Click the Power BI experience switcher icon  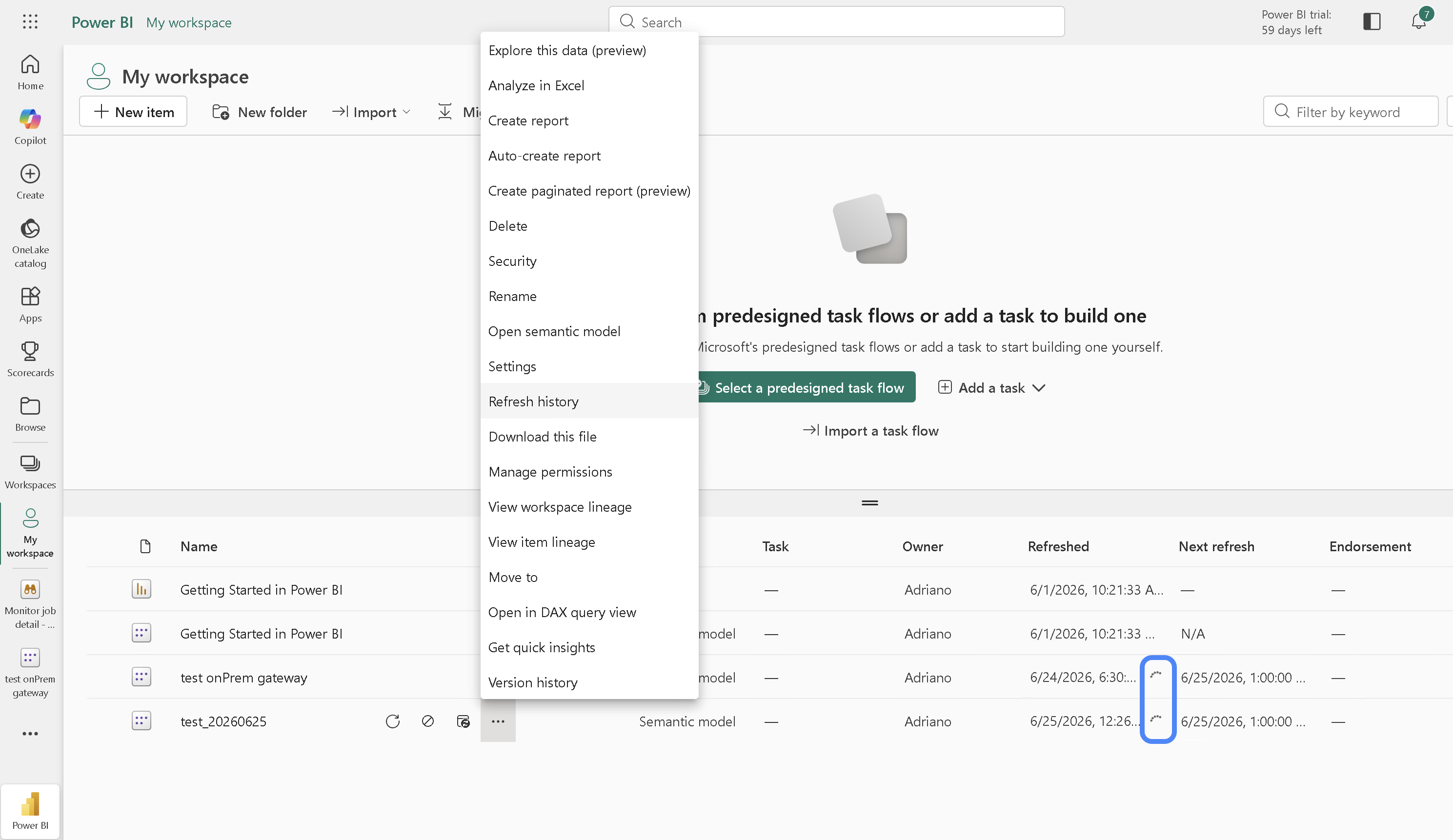pyautogui.click(x=30, y=811)
